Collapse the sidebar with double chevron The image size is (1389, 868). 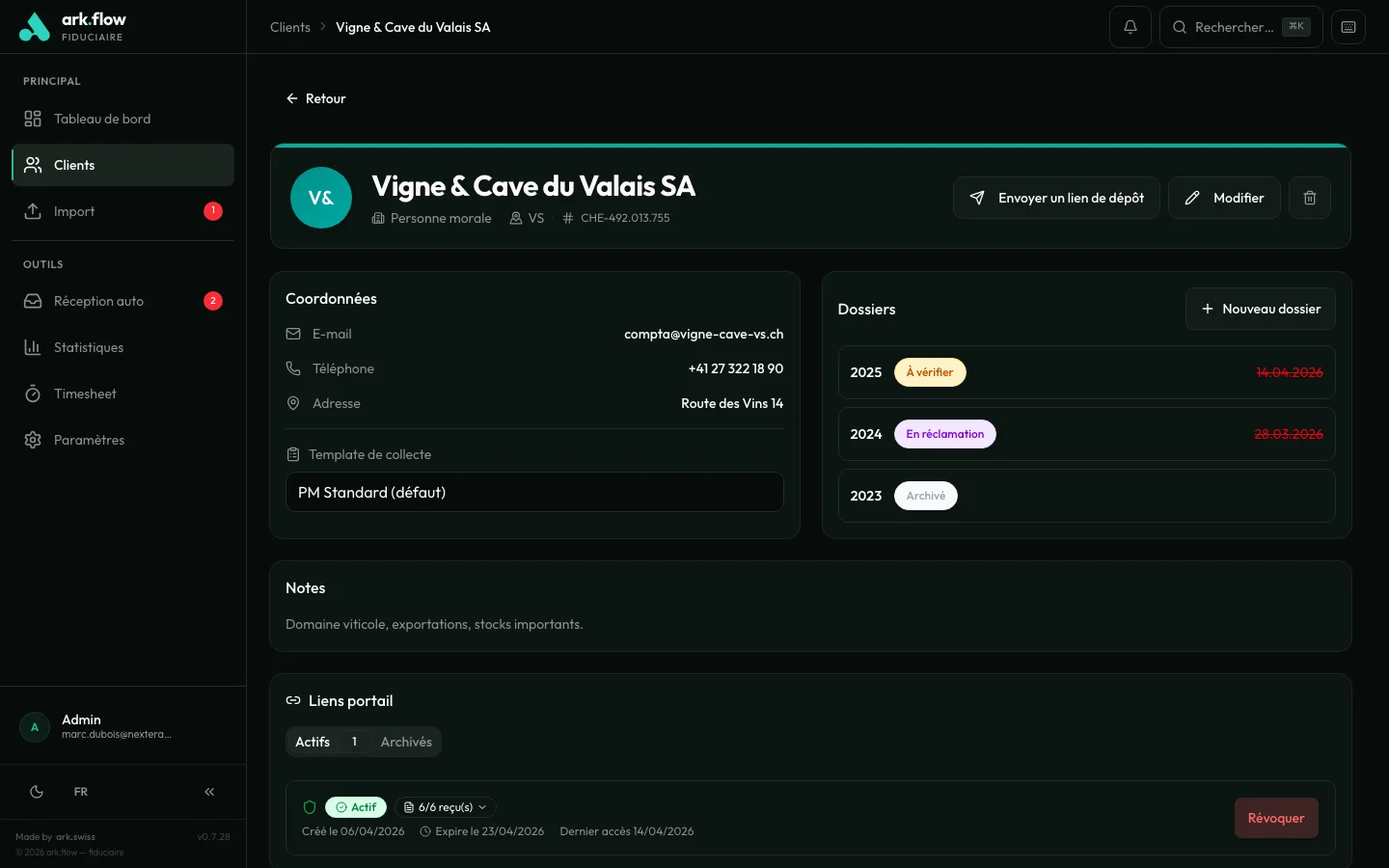(209, 792)
